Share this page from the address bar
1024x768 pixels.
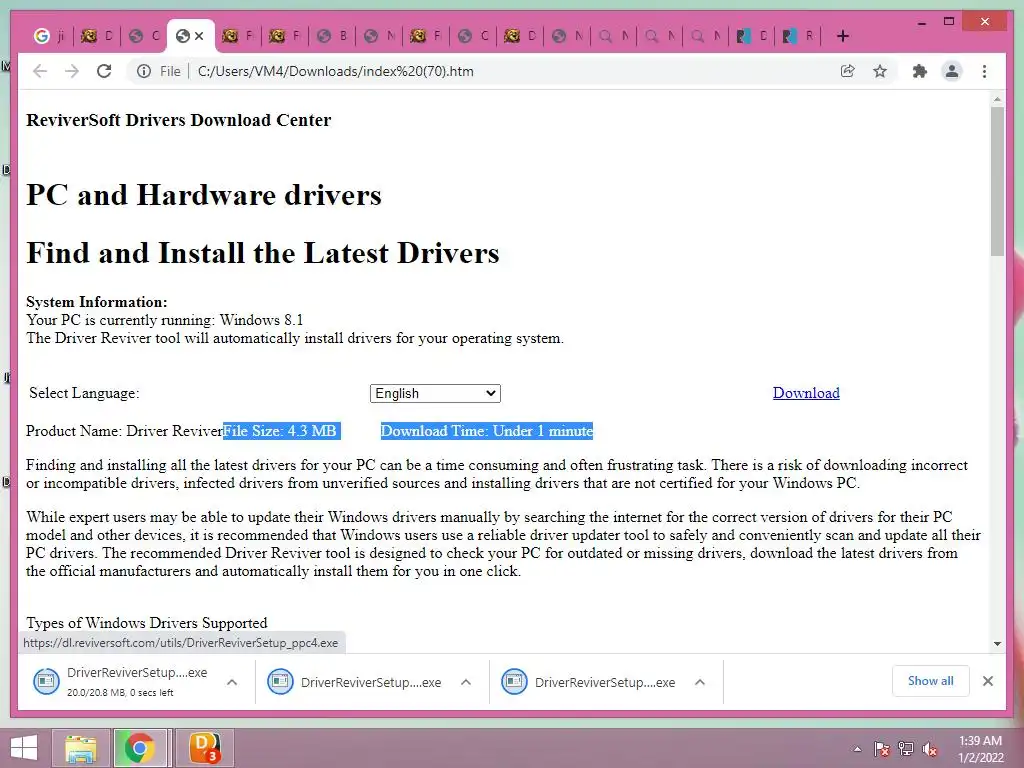[x=847, y=71]
